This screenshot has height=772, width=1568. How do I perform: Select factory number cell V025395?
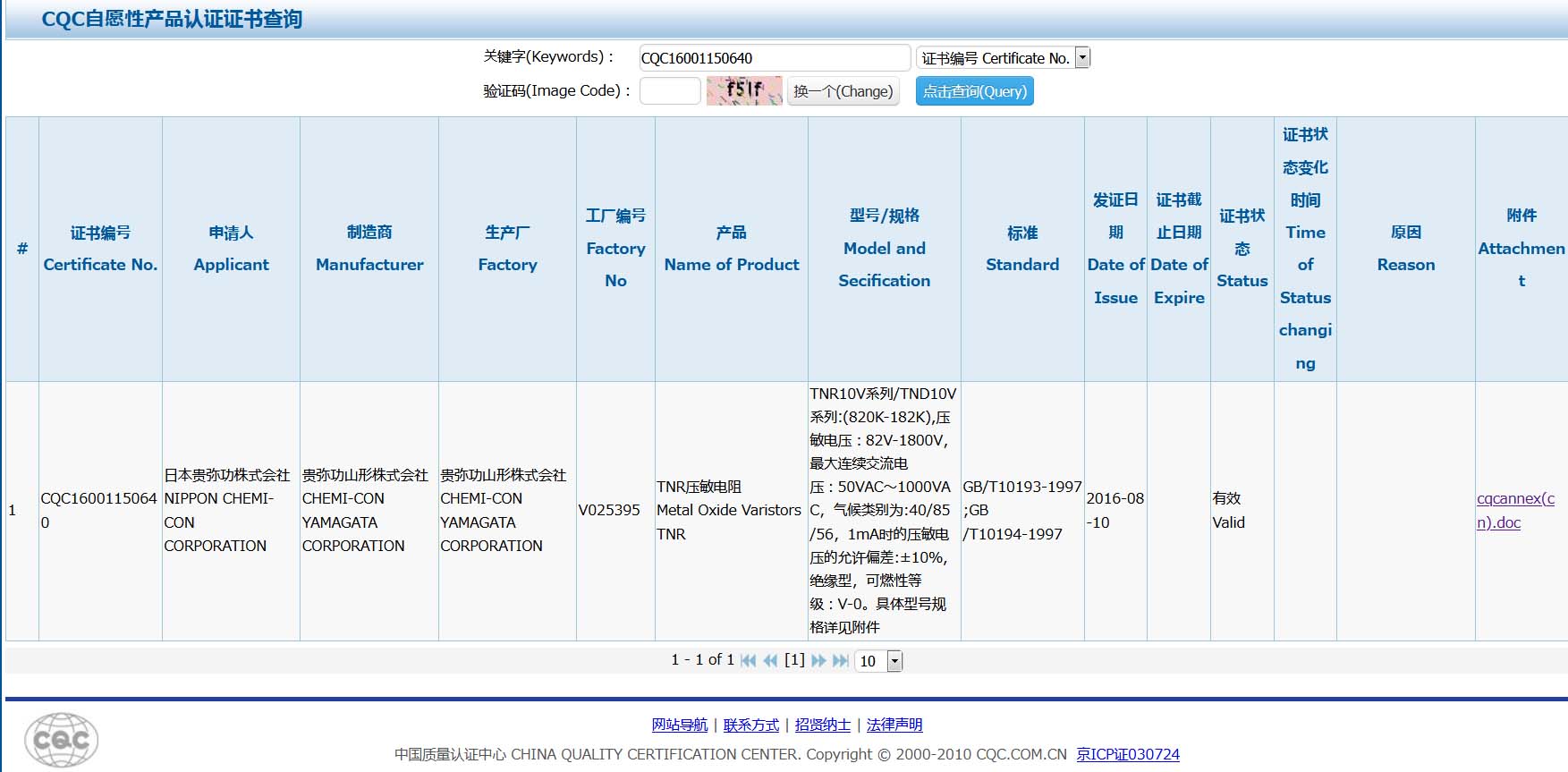pos(615,511)
